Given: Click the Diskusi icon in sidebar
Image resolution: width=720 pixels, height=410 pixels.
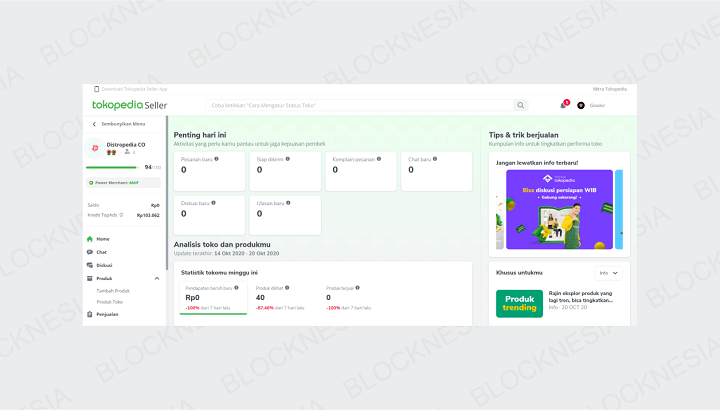Looking at the screenshot, I should [x=90, y=265].
